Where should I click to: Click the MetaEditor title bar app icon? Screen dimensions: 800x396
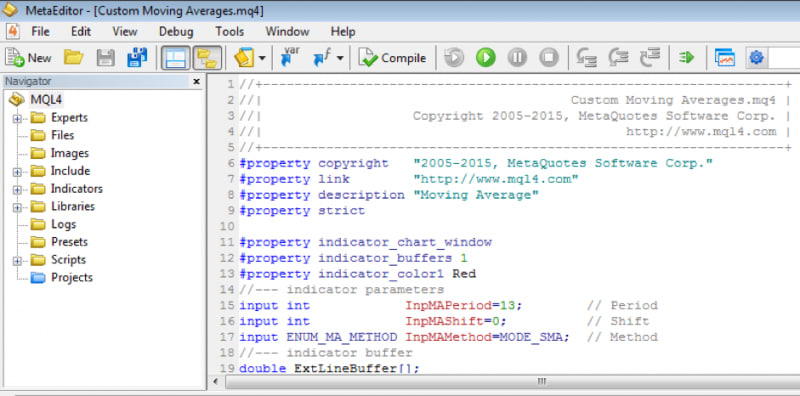pos(9,9)
